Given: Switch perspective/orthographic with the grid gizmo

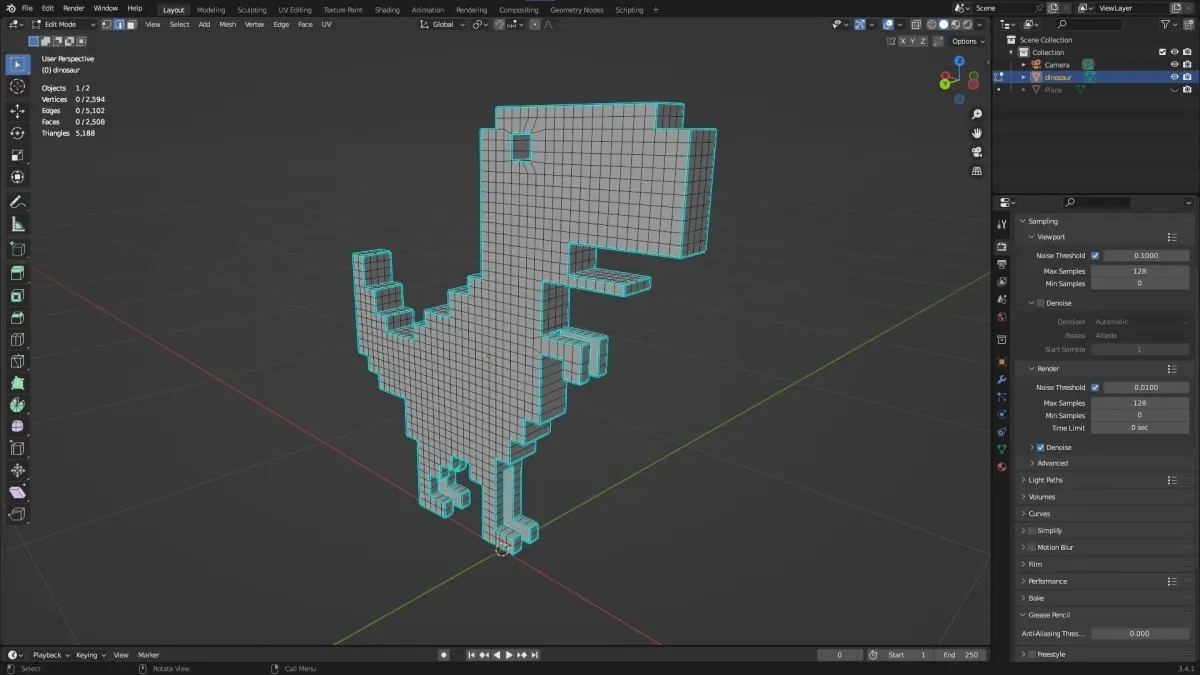Looking at the screenshot, I should [x=977, y=171].
